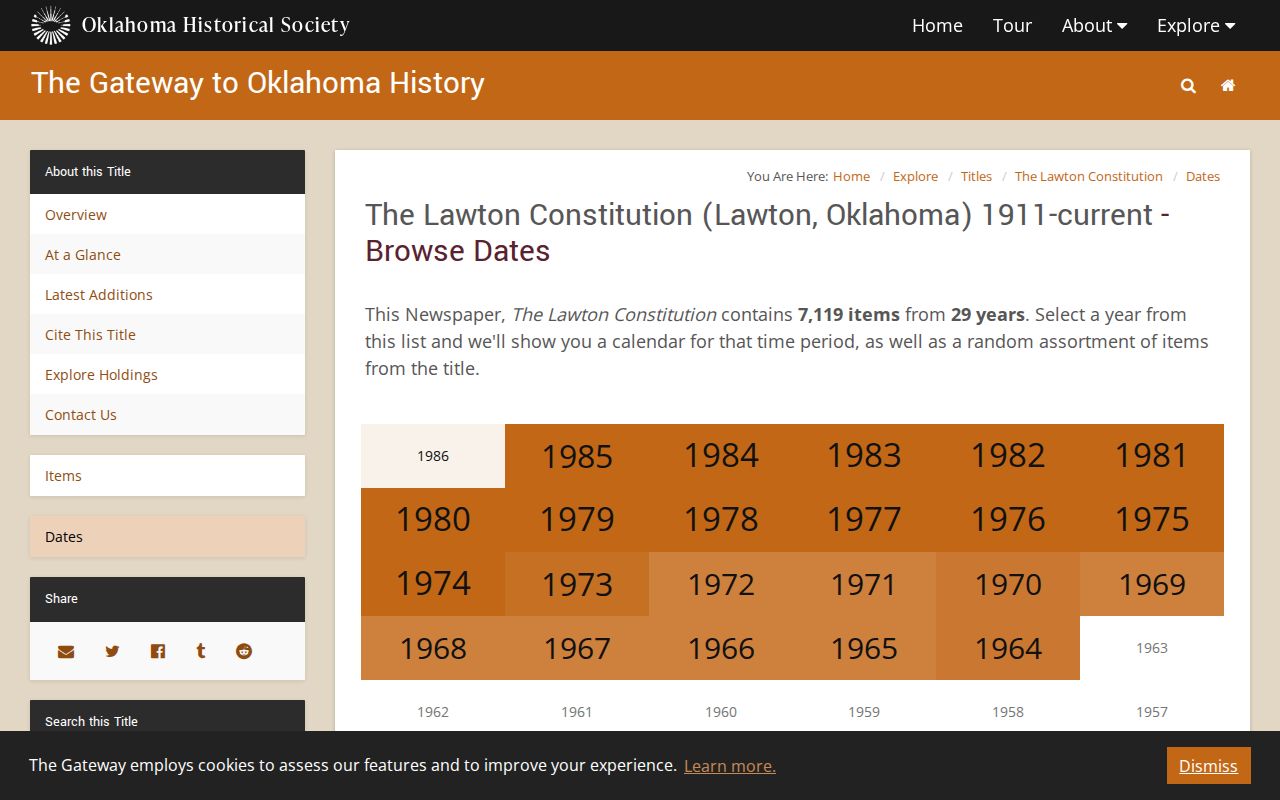Click the Home breadcrumb link
The height and width of the screenshot is (800, 1280).
tap(851, 176)
